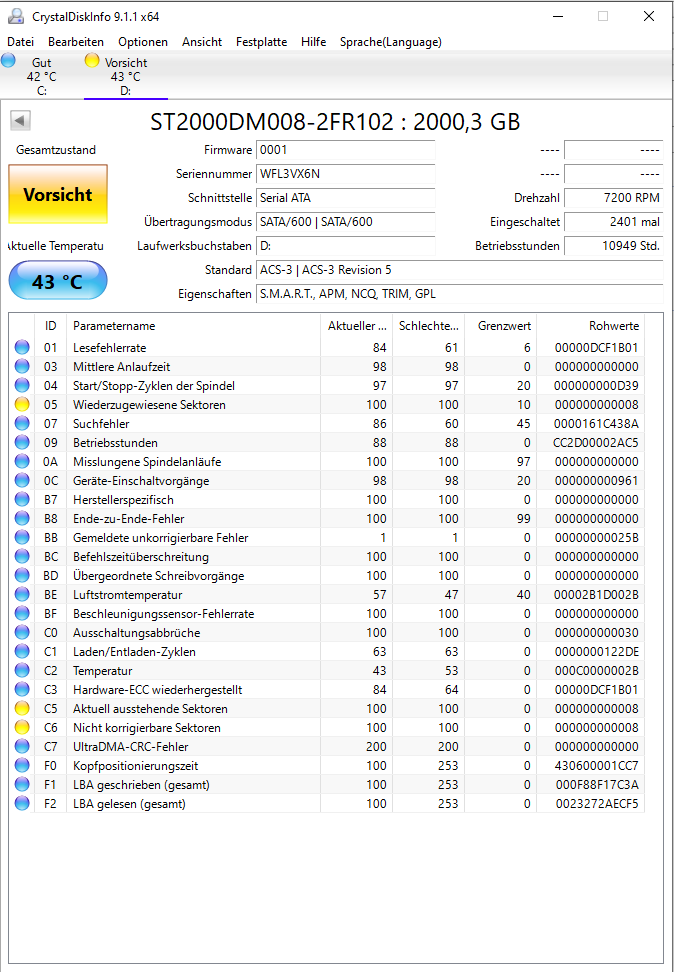Click the yellow Vorsicht health status button
This screenshot has height=972, width=674.
click(x=58, y=194)
